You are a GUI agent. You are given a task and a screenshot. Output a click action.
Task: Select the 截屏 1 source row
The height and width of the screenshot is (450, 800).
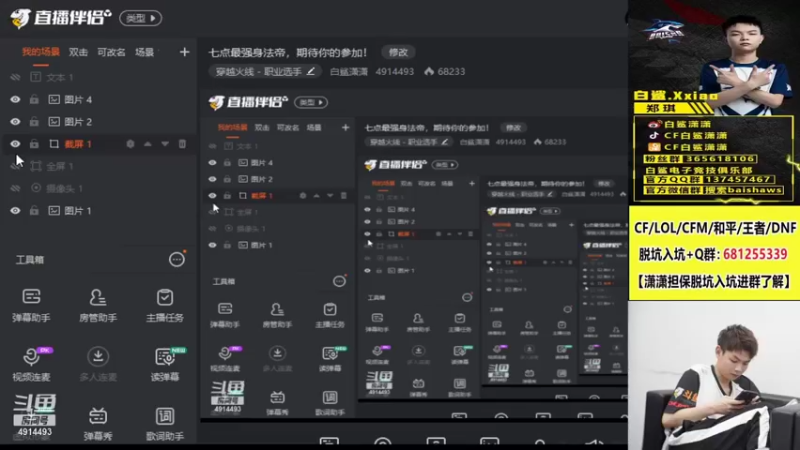99,144
